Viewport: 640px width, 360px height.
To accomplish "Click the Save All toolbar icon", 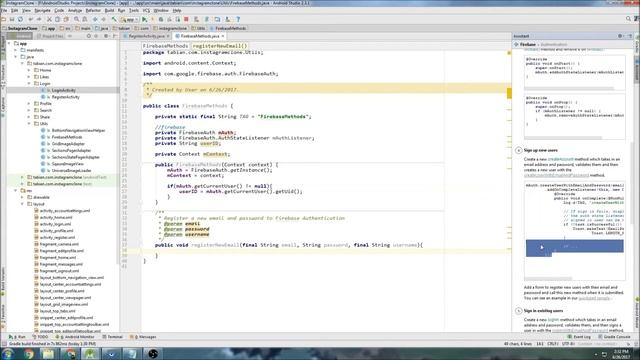I will point(12,19).
